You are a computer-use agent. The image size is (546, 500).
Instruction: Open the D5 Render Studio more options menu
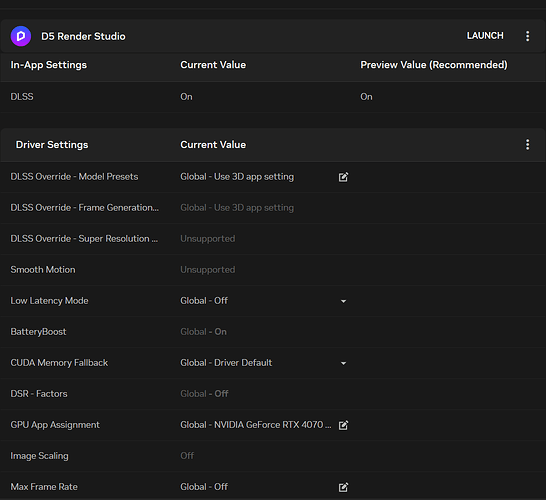(528, 36)
